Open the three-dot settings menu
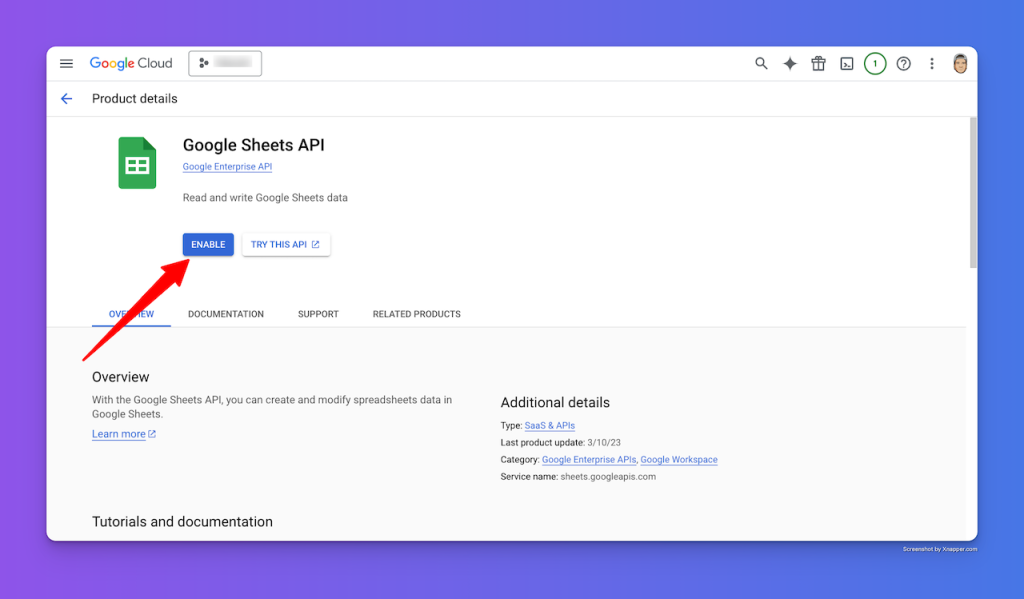This screenshot has width=1024, height=599. pos(932,63)
